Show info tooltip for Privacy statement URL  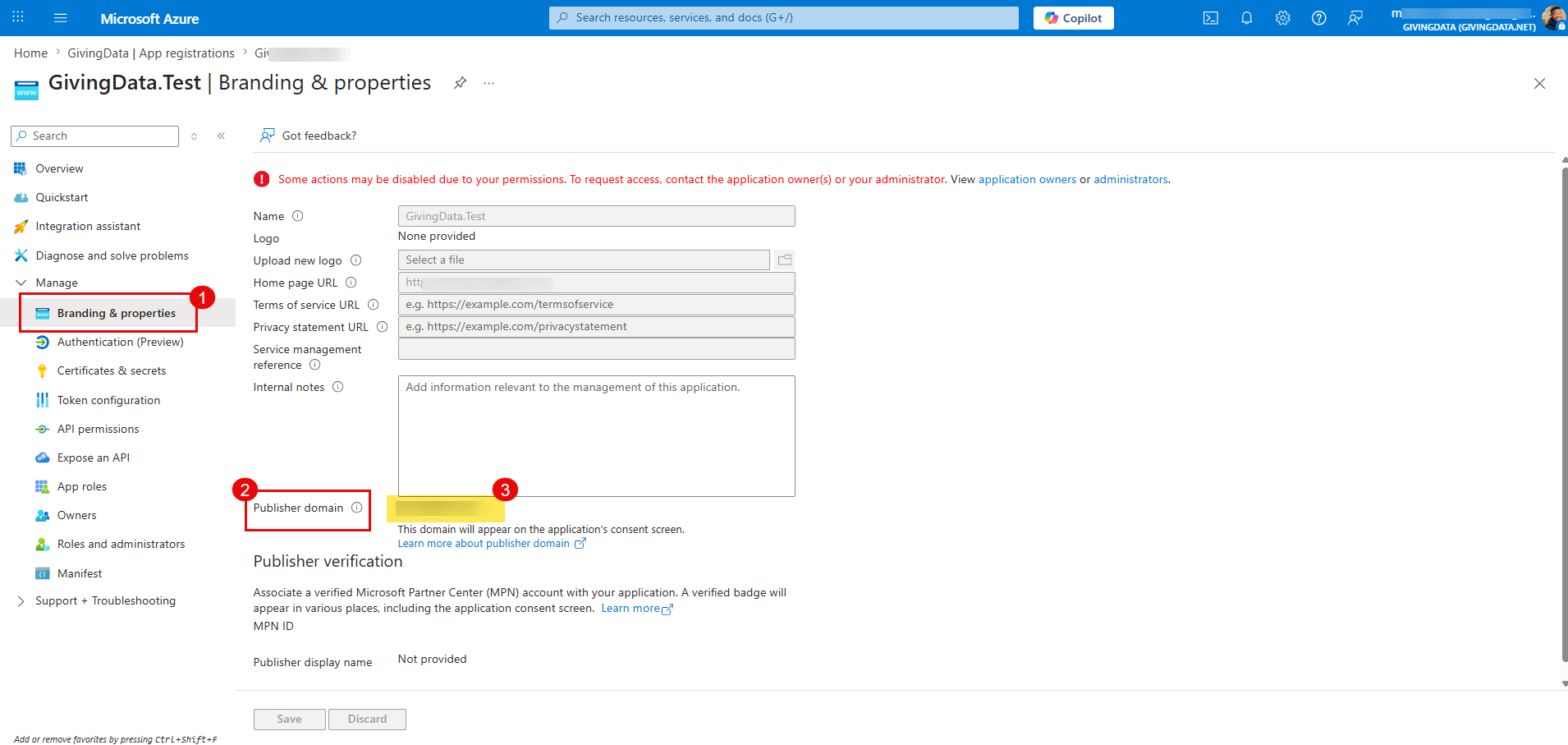[383, 327]
